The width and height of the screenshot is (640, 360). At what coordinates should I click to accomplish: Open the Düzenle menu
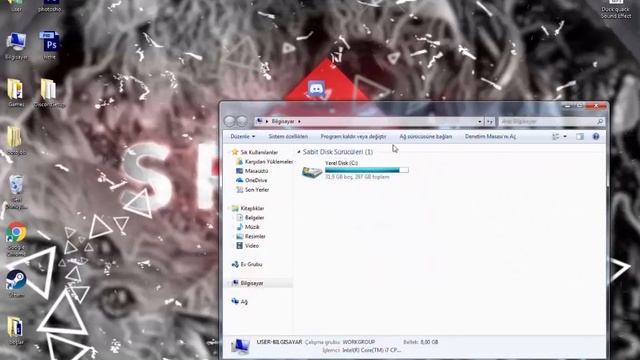[242, 137]
